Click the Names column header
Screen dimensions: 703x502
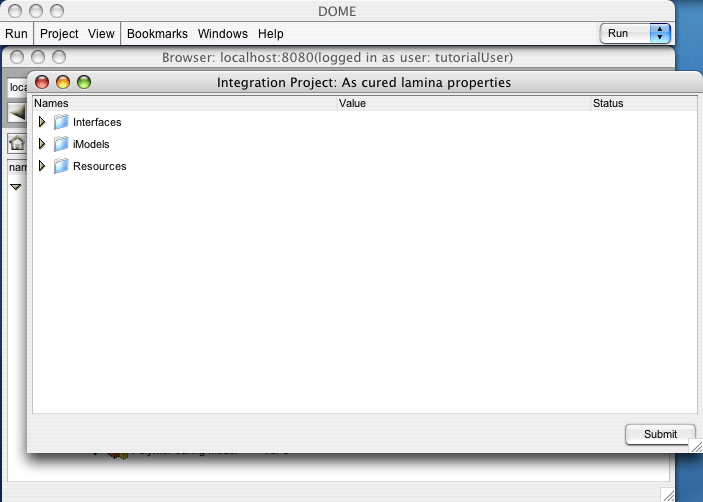point(184,103)
